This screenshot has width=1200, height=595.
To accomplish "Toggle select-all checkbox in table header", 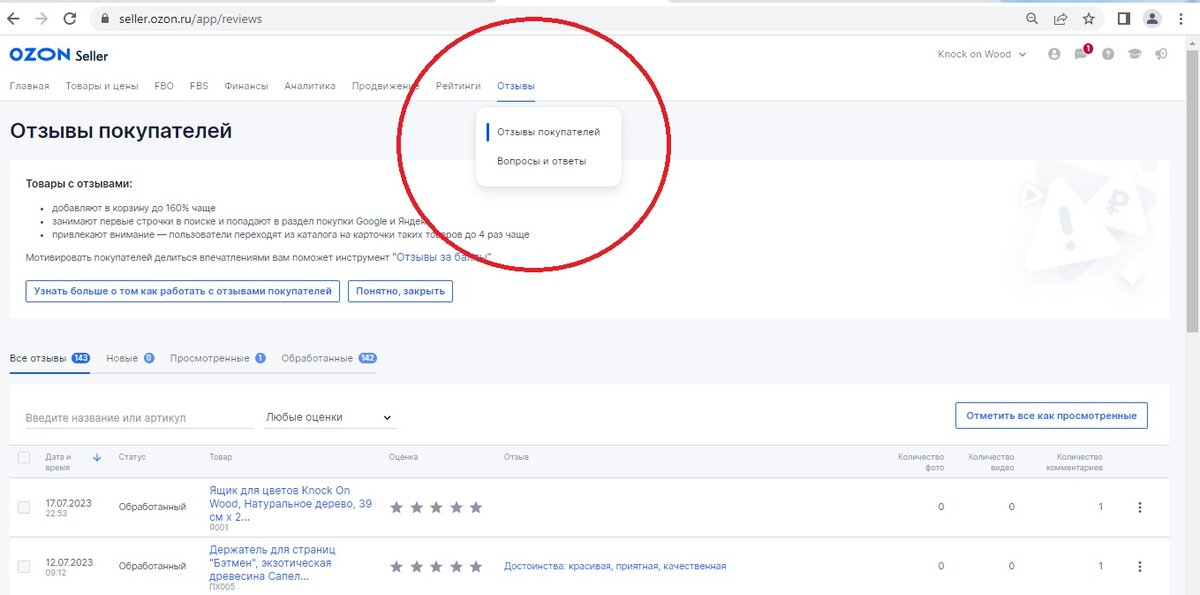I will 24,457.
